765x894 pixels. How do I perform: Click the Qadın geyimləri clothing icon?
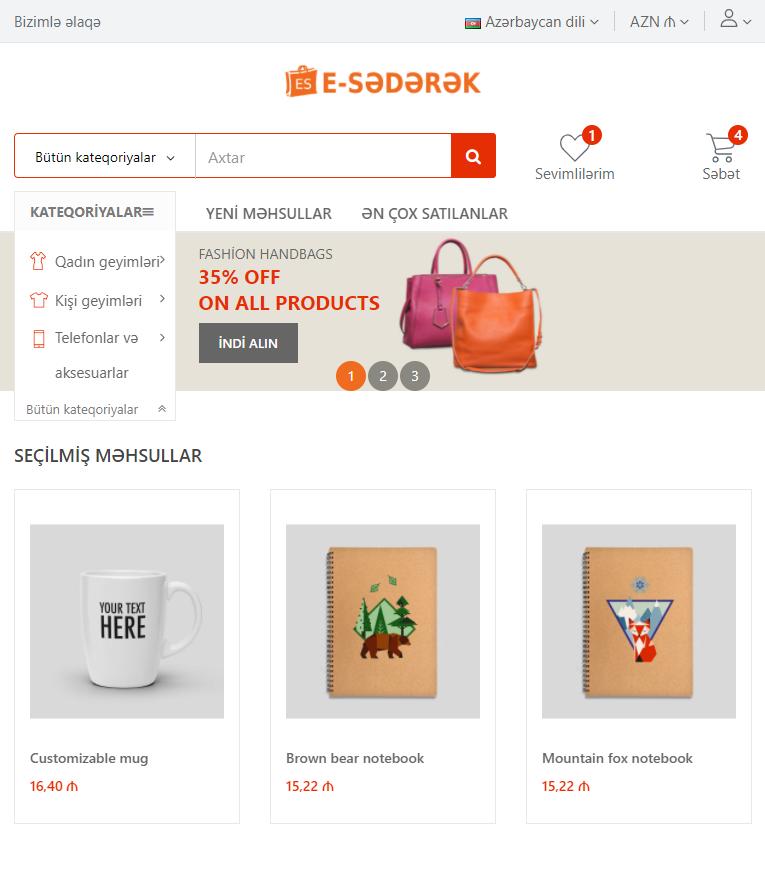pos(38,261)
